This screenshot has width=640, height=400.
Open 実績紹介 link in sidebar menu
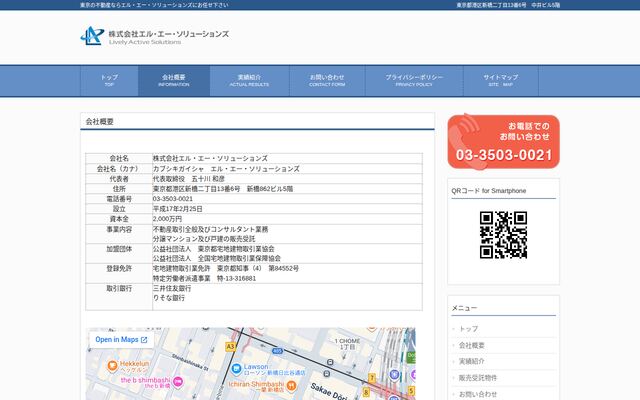pos(471,361)
